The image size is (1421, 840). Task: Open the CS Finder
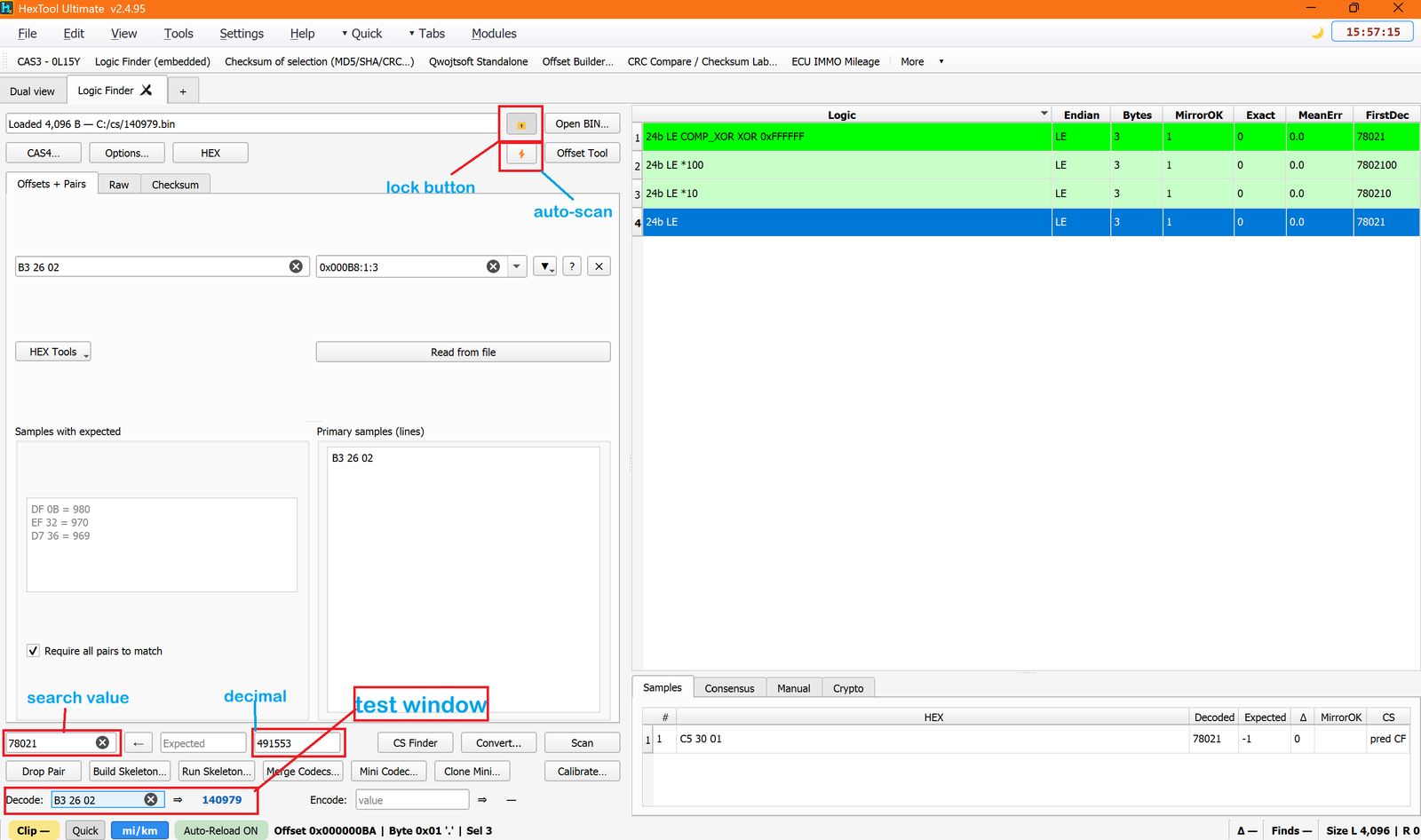(416, 743)
